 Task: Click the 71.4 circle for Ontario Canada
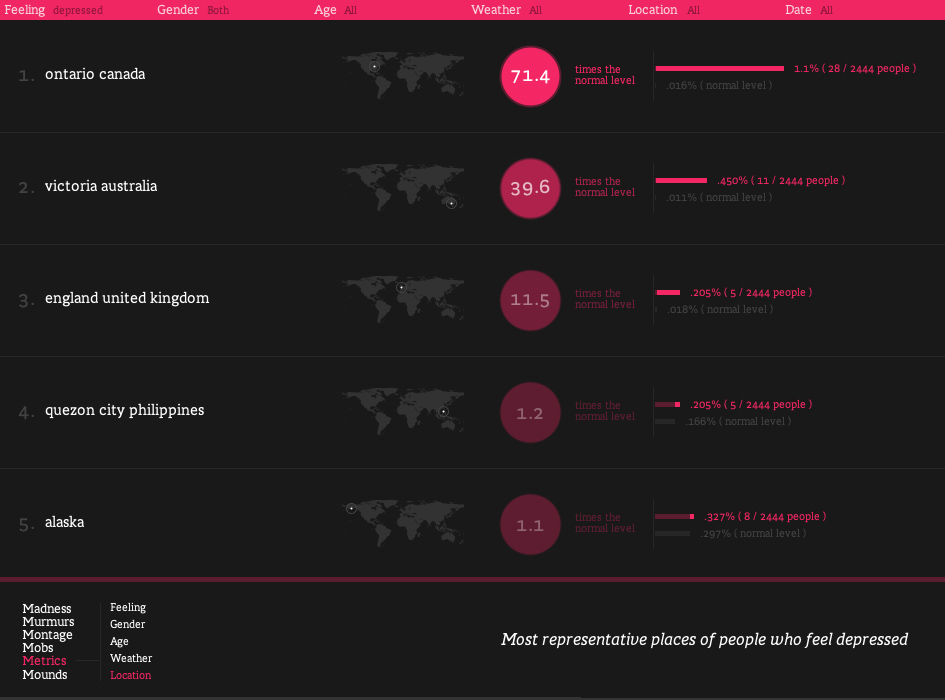[530, 77]
